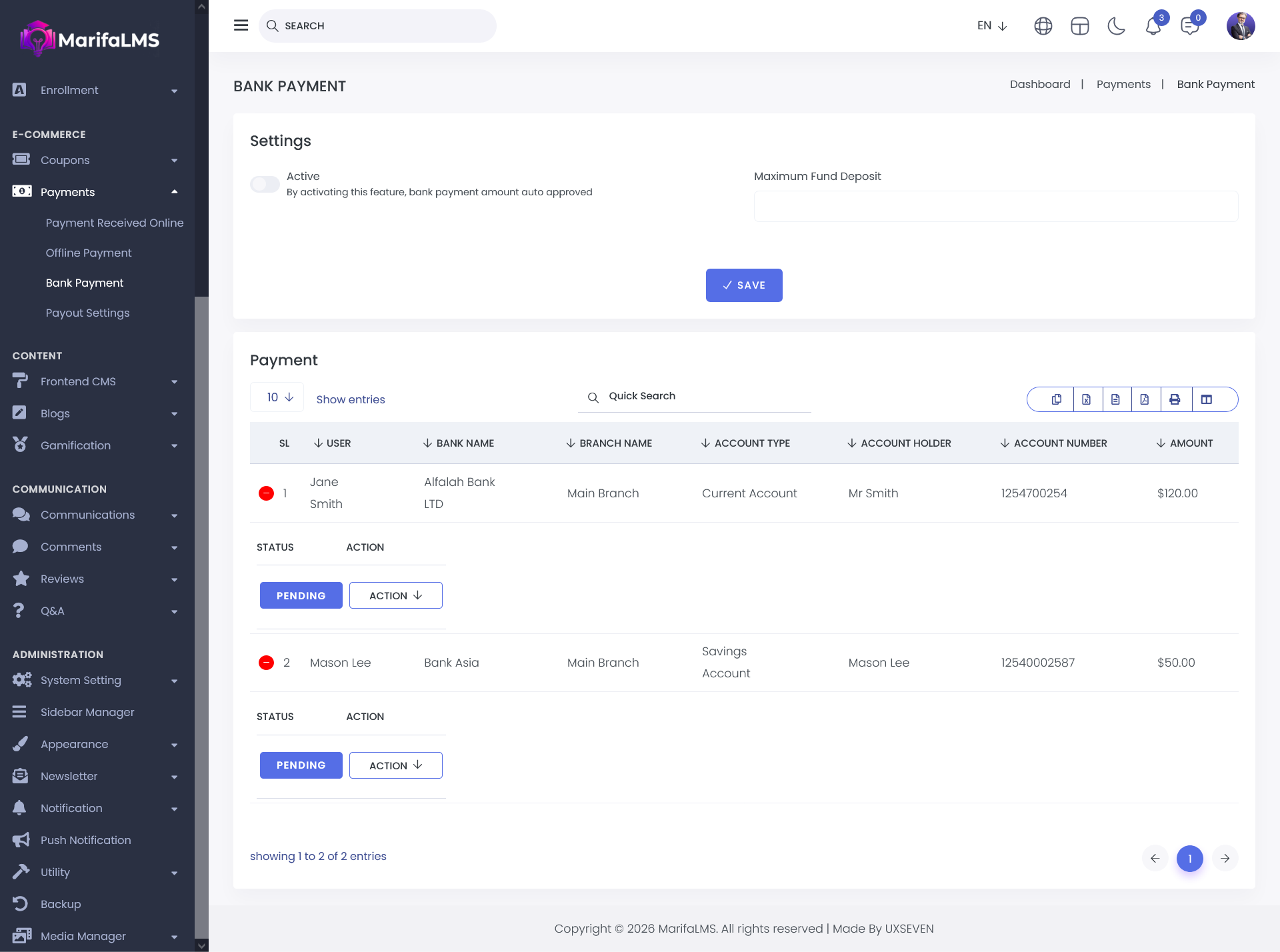Copy the payment table to clipboard
The height and width of the screenshot is (952, 1280).
1057,399
